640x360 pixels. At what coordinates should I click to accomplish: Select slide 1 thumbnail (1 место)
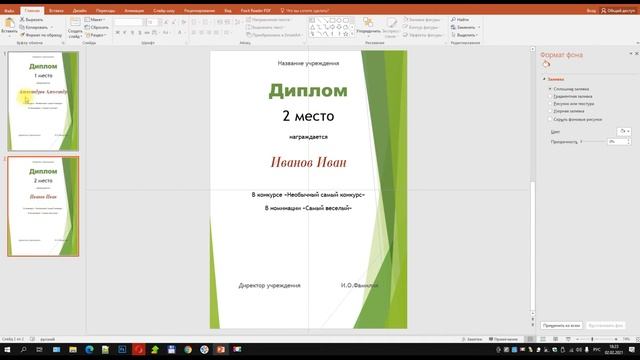pyautogui.click(x=43, y=101)
